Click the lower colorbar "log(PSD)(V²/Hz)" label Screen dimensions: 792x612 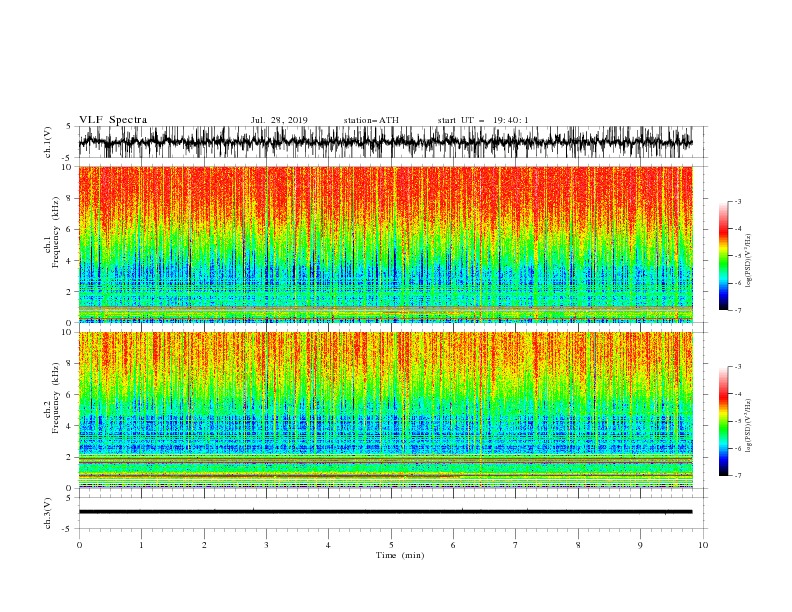749,425
